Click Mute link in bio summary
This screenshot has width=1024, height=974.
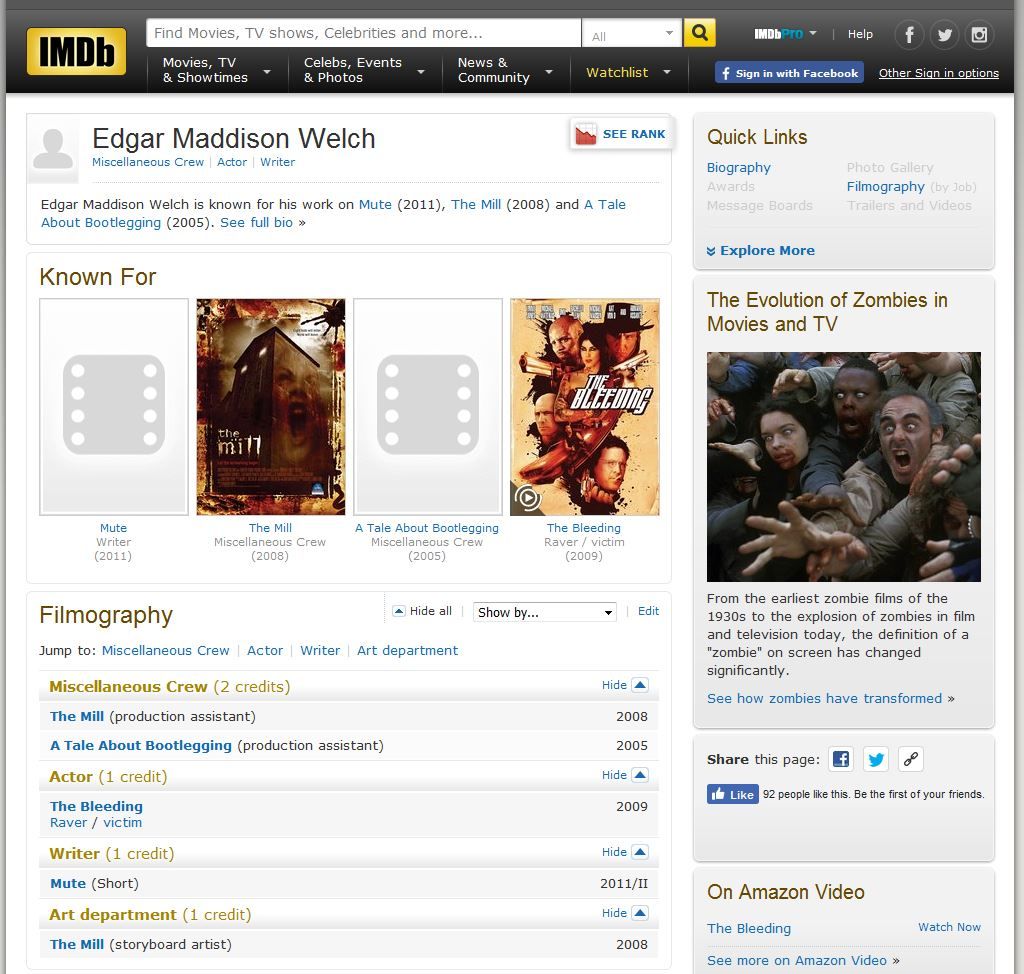tap(376, 204)
